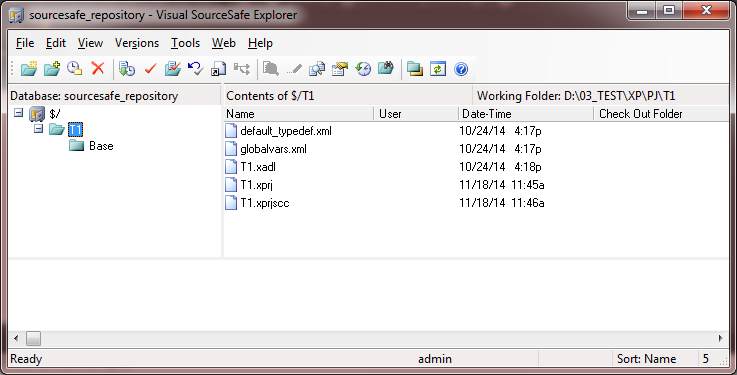
Task: Click the red checkmark Check Out icon
Action: [x=150, y=69]
